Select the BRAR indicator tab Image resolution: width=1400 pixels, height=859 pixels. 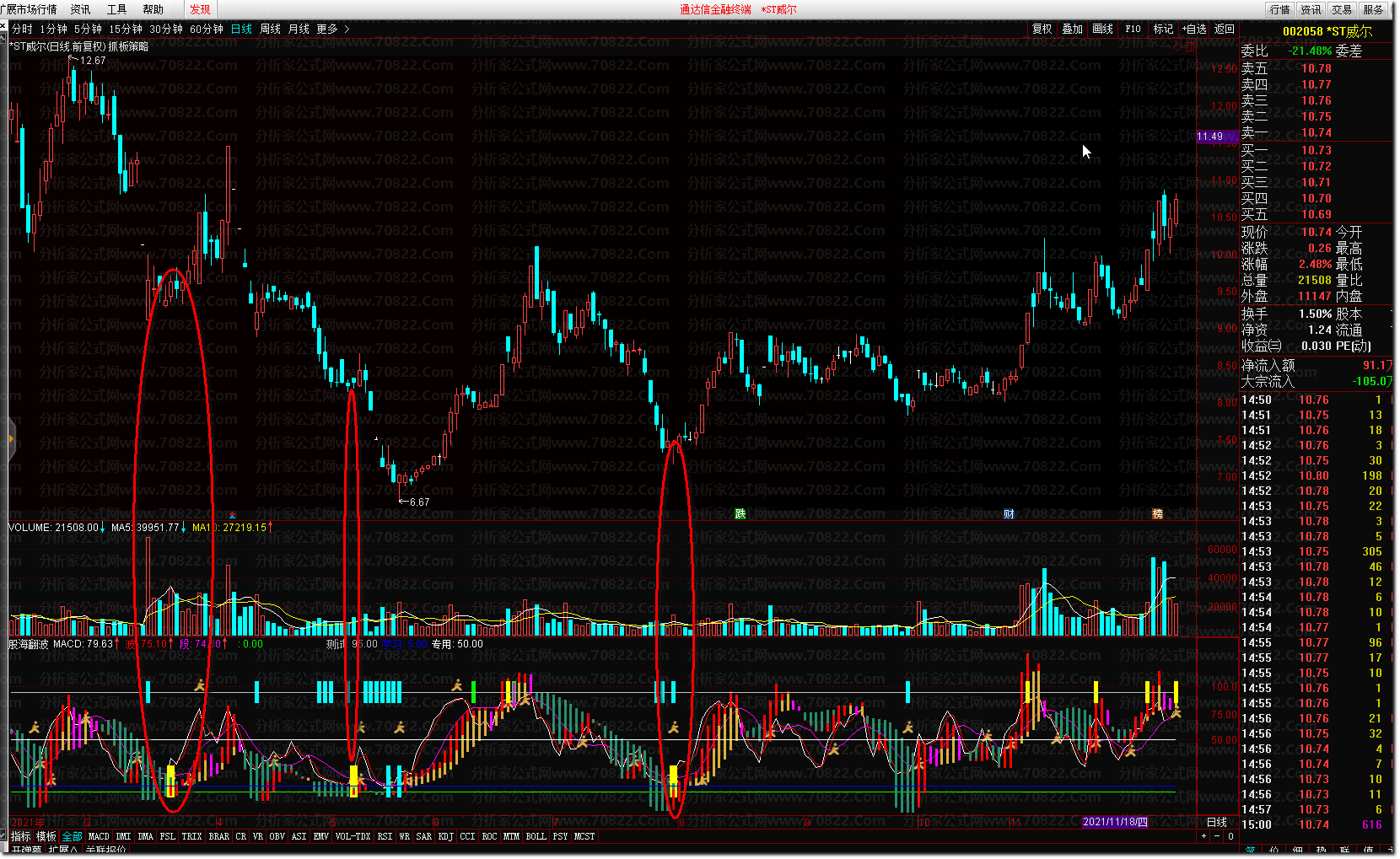pyautogui.click(x=219, y=836)
